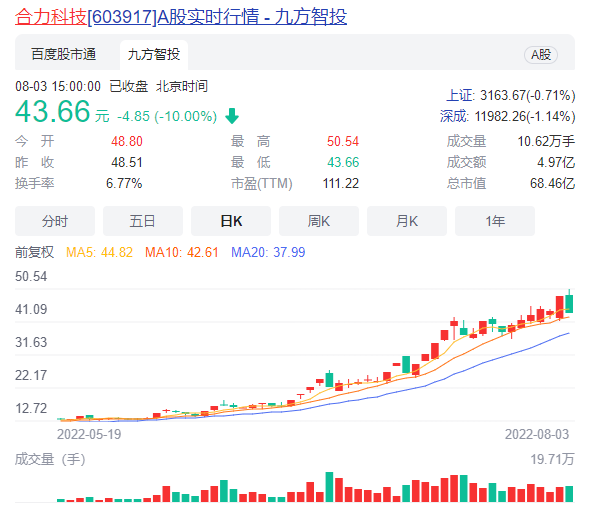The width and height of the screenshot is (603, 513).
Task: Switch chart to 五日 view
Action: click(x=143, y=221)
